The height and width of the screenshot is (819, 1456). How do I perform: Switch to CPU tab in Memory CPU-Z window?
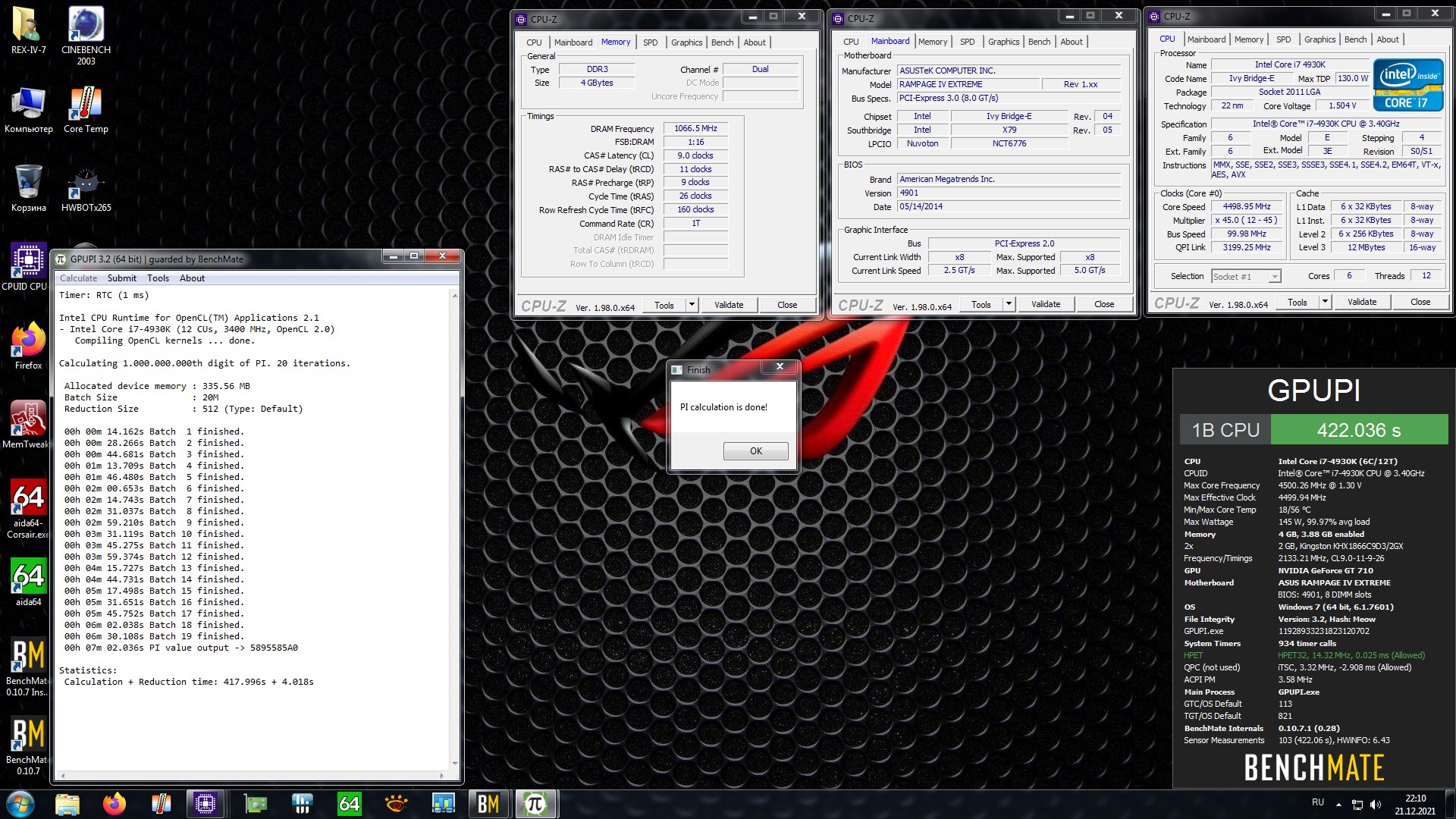pyautogui.click(x=534, y=42)
